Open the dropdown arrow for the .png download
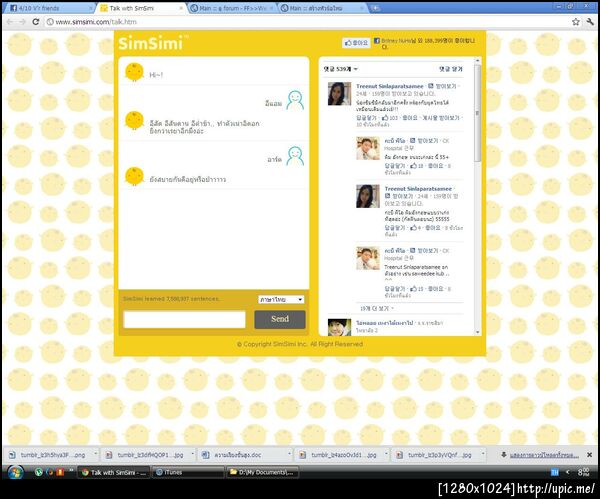600x499 pixels. [96, 454]
